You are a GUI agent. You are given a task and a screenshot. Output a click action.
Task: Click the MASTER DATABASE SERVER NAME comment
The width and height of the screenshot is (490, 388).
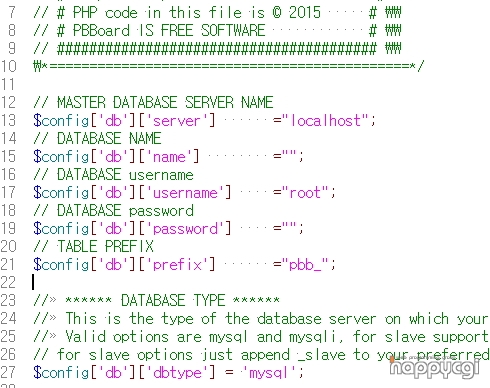153,102
